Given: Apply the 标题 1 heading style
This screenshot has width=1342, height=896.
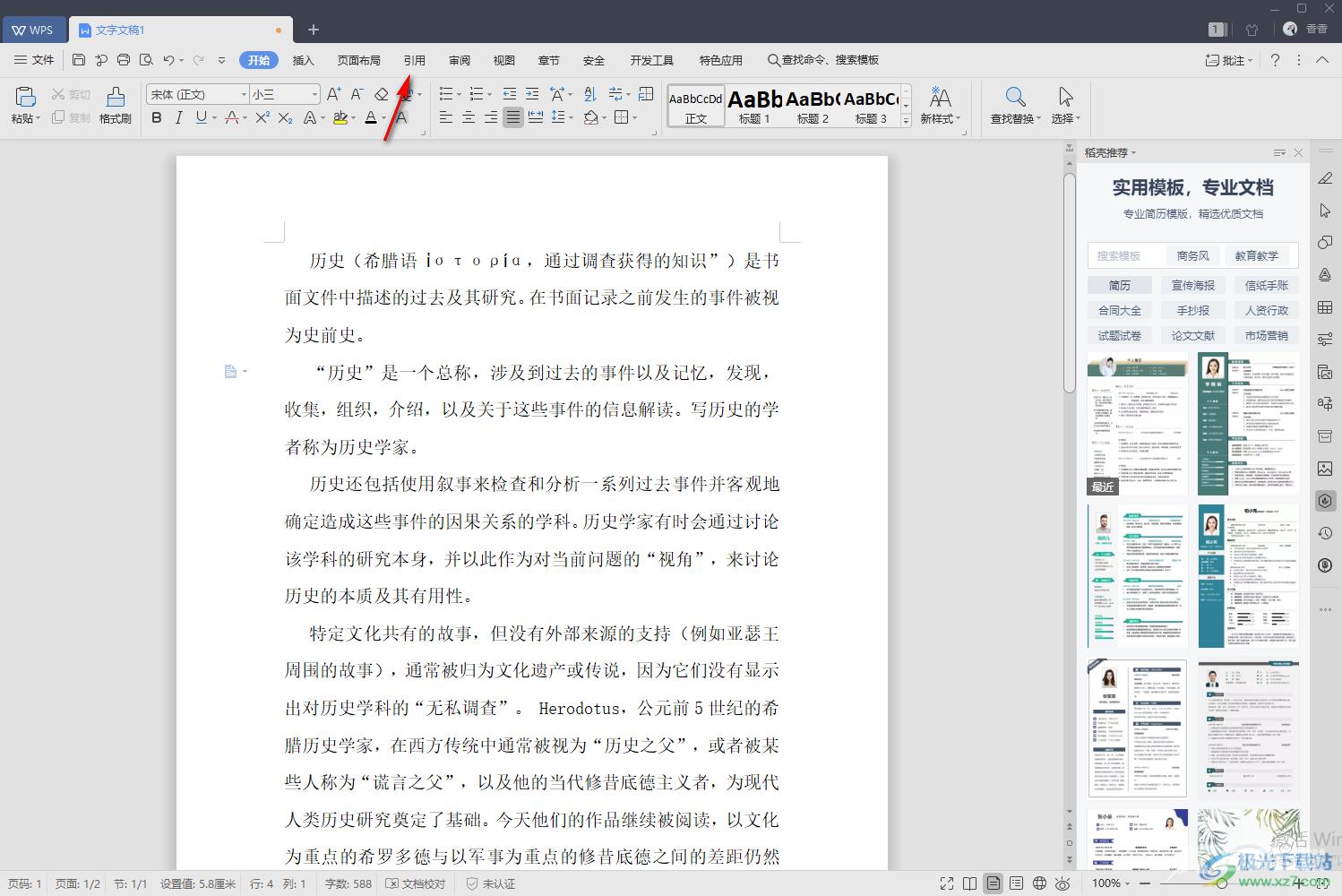Looking at the screenshot, I should [754, 105].
